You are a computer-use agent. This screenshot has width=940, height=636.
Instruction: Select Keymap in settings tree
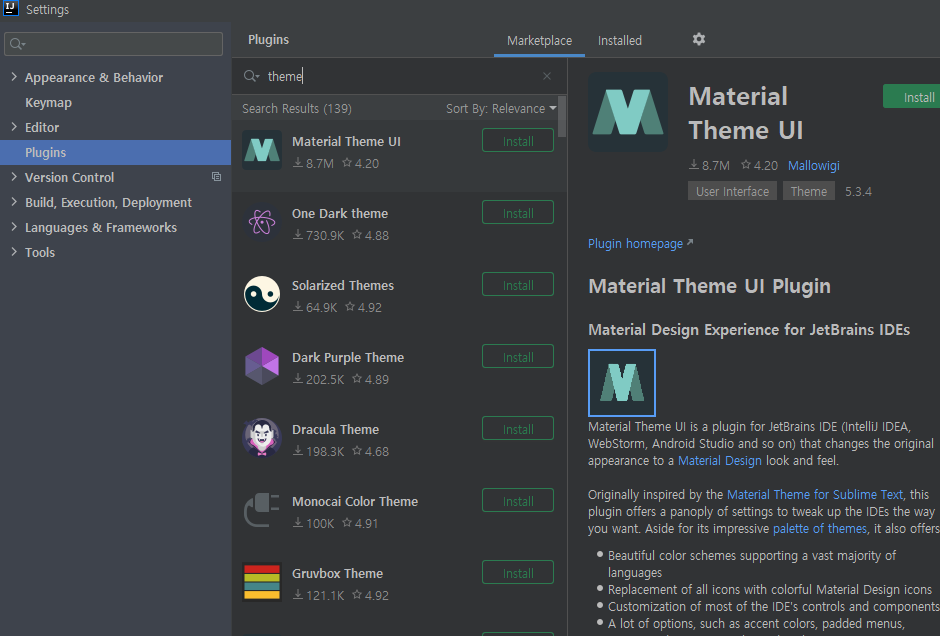pos(48,103)
